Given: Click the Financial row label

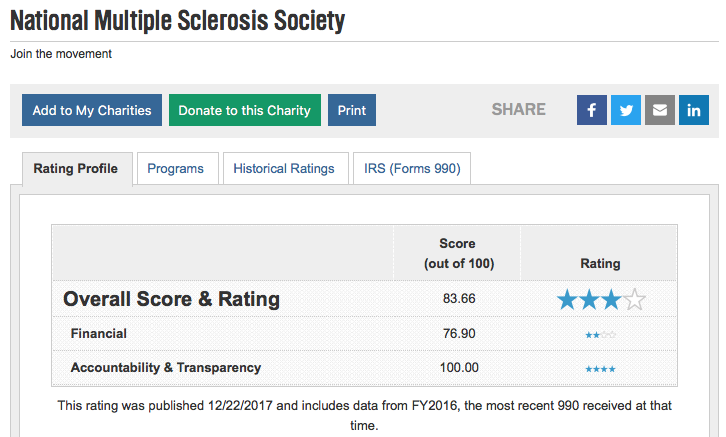Looking at the screenshot, I should tap(99, 333).
